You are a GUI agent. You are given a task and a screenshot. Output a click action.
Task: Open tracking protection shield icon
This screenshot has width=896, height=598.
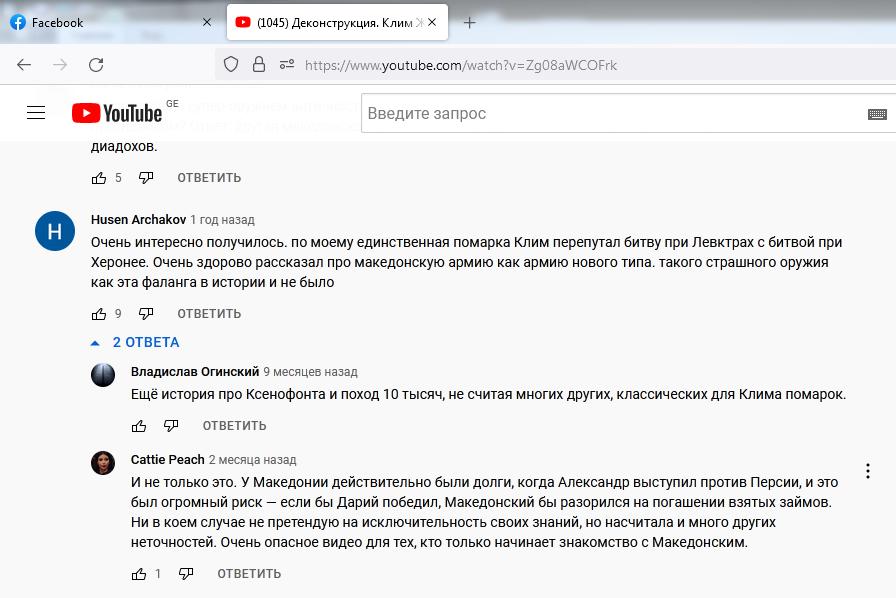click(x=231, y=65)
